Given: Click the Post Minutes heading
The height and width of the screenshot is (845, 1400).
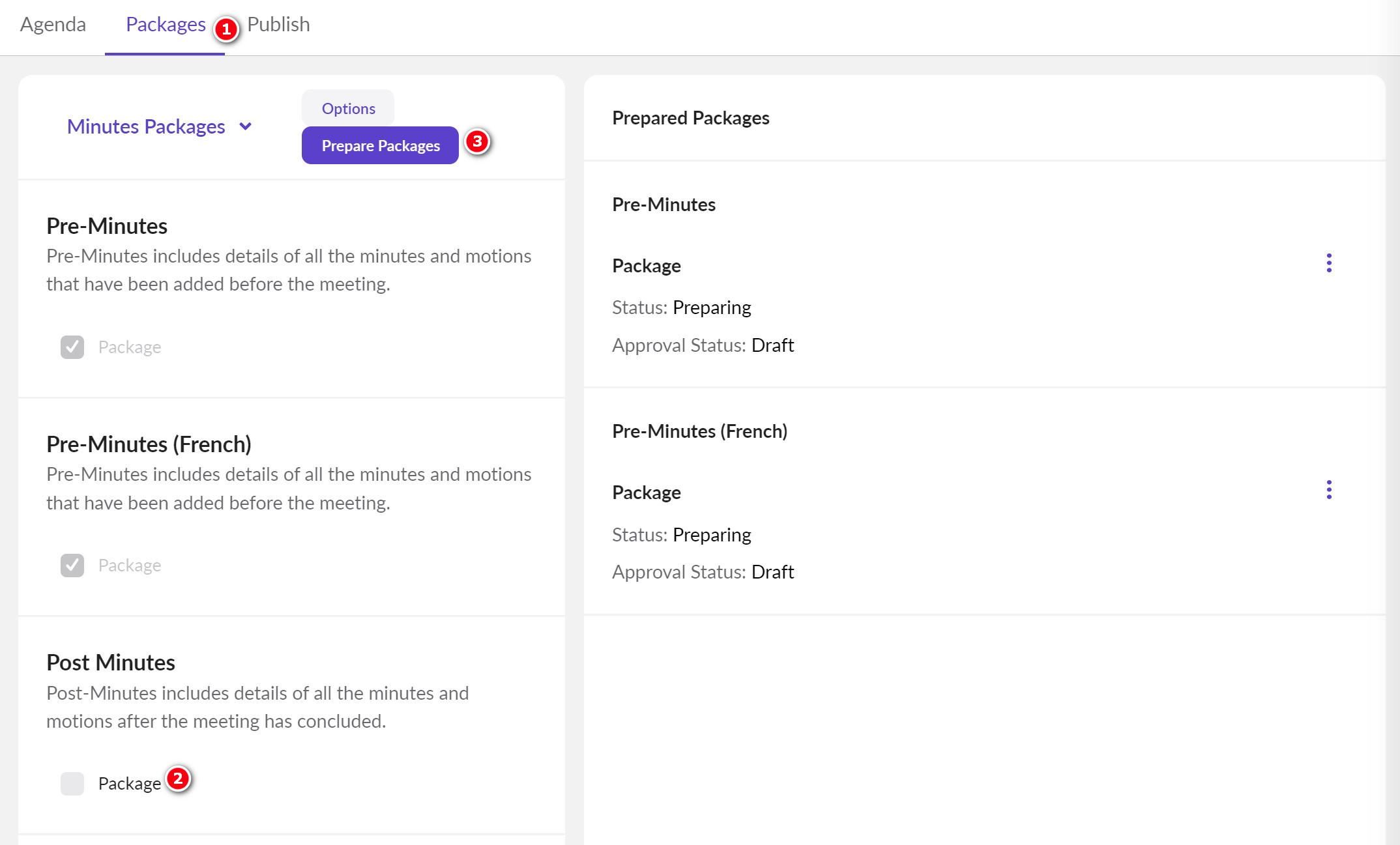Looking at the screenshot, I should pos(111,663).
